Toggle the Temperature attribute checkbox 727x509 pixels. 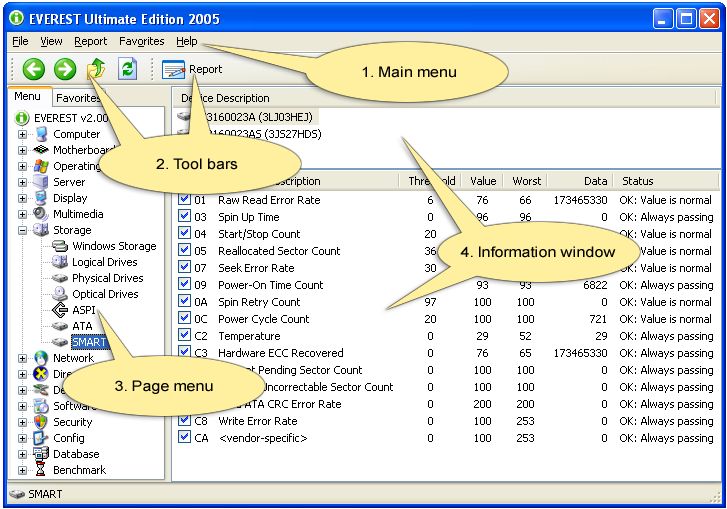[x=184, y=336]
